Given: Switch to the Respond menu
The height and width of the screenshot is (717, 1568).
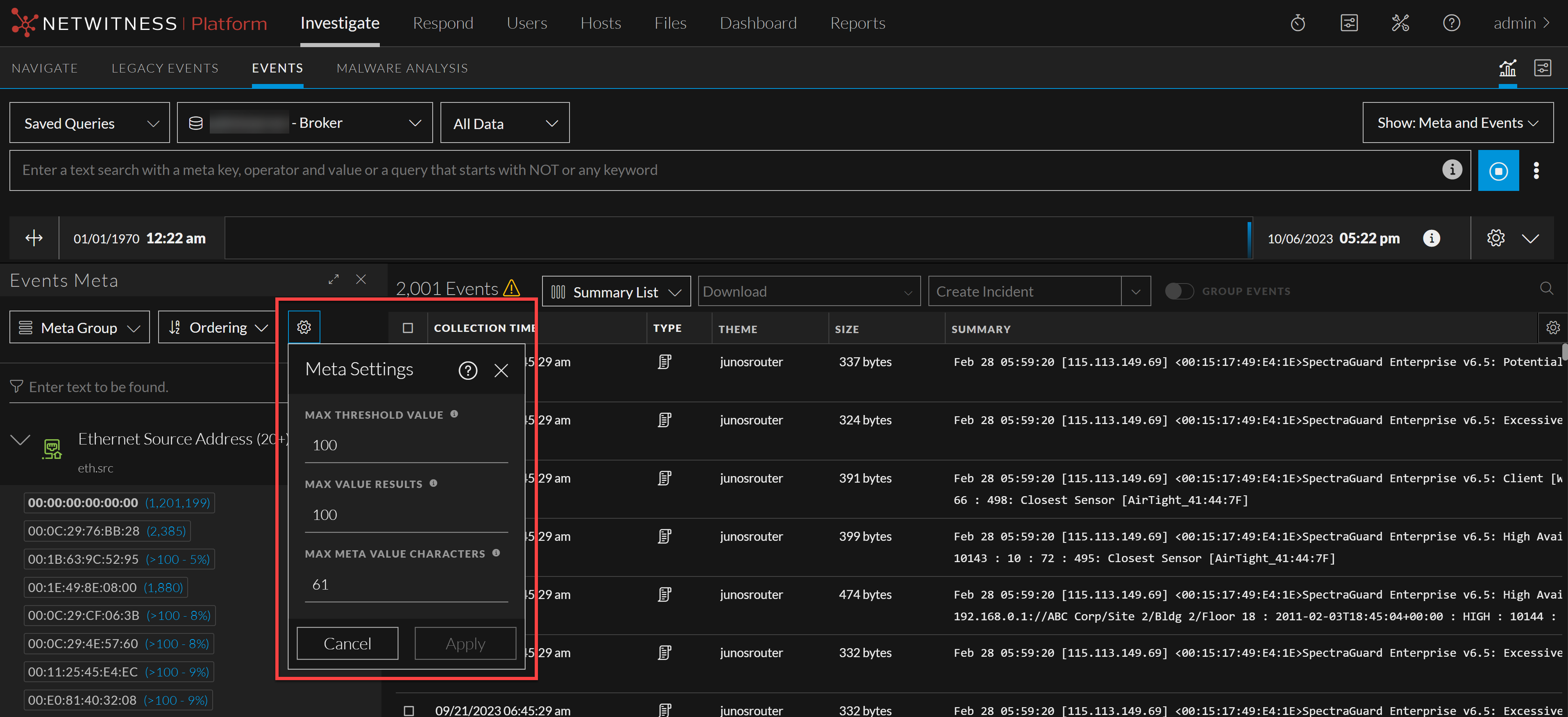Looking at the screenshot, I should 442,23.
